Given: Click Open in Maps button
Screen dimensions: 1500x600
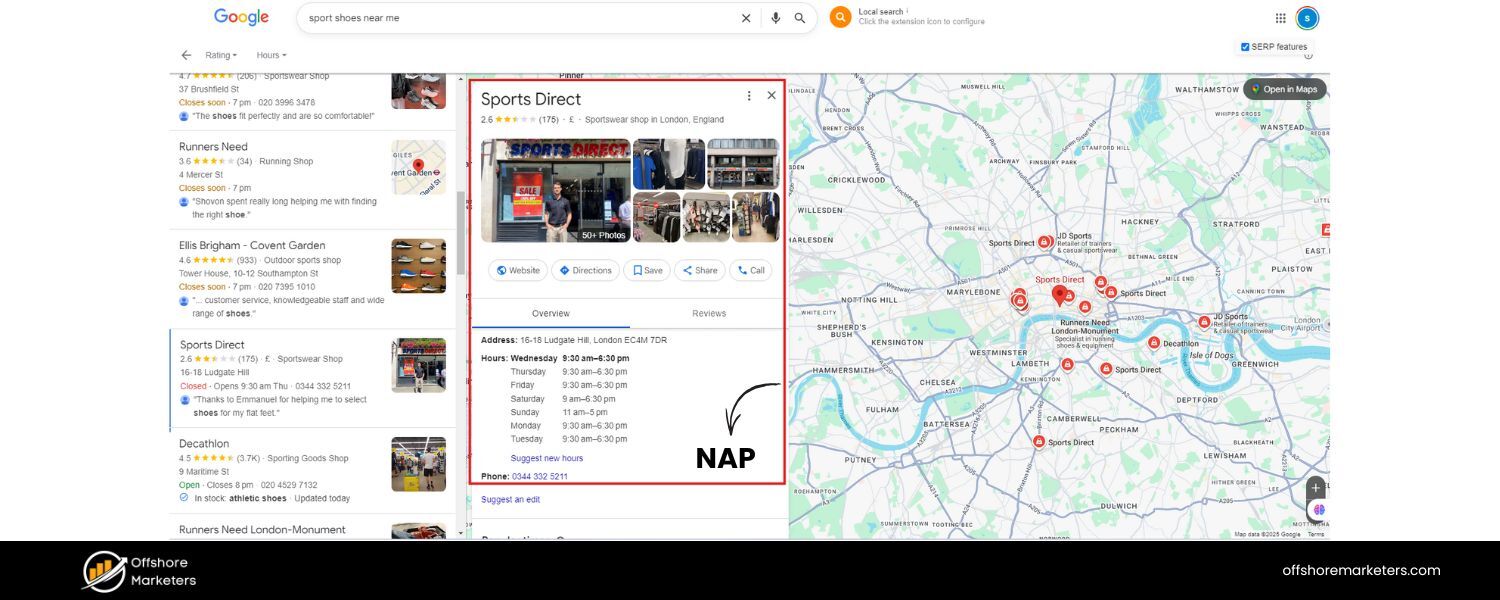Looking at the screenshot, I should 1284,89.
